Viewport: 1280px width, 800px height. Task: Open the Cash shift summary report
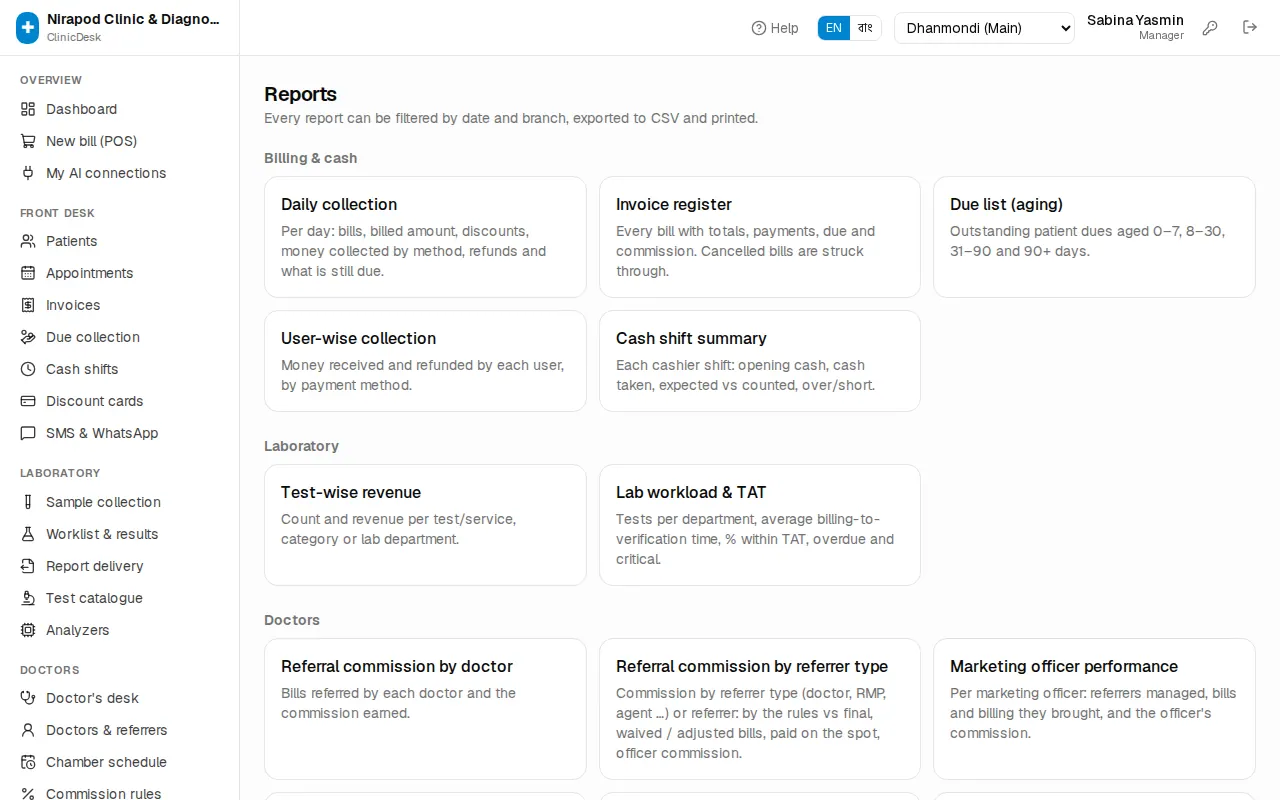pyautogui.click(x=760, y=361)
